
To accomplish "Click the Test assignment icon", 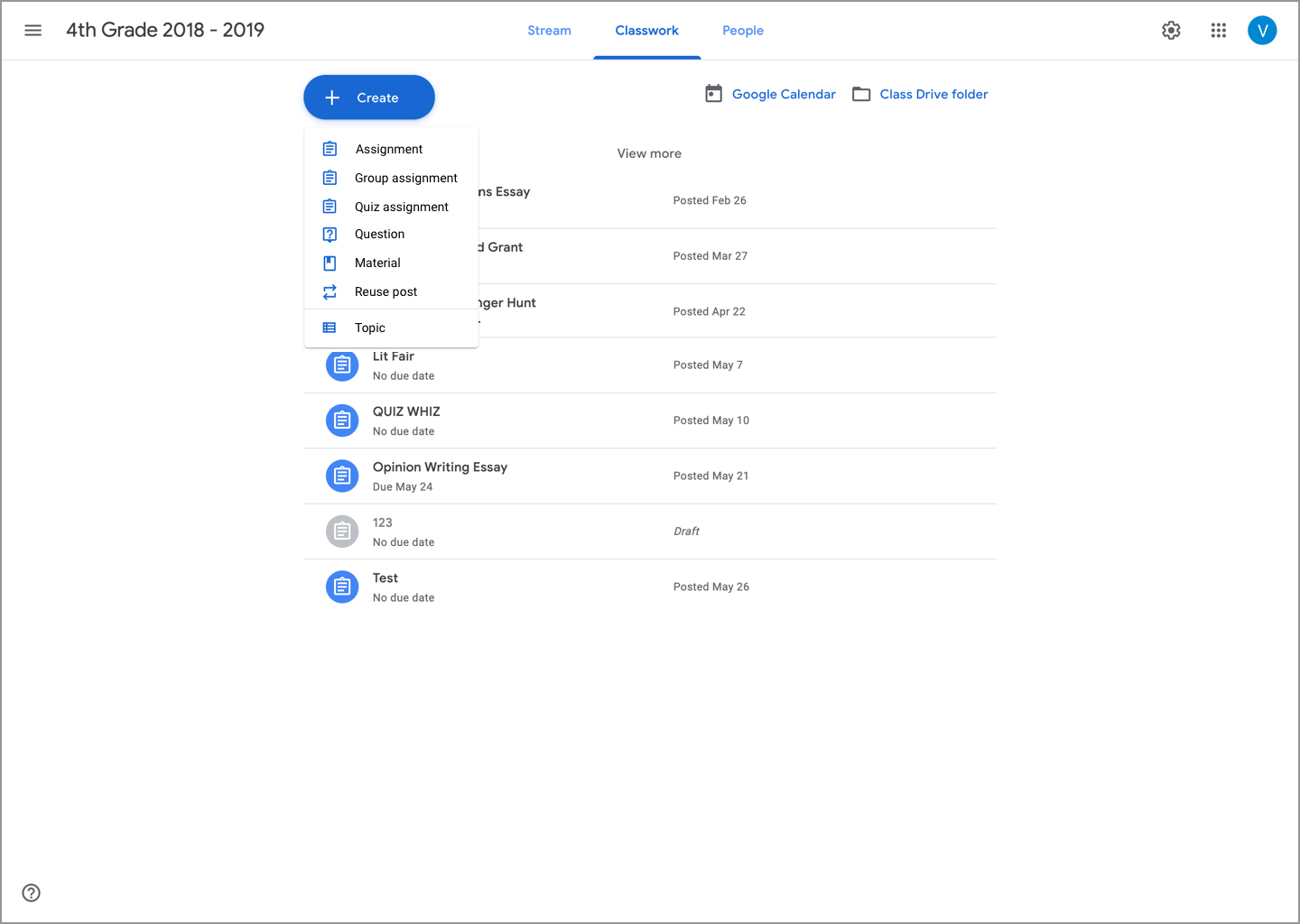I will tap(342, 587).
